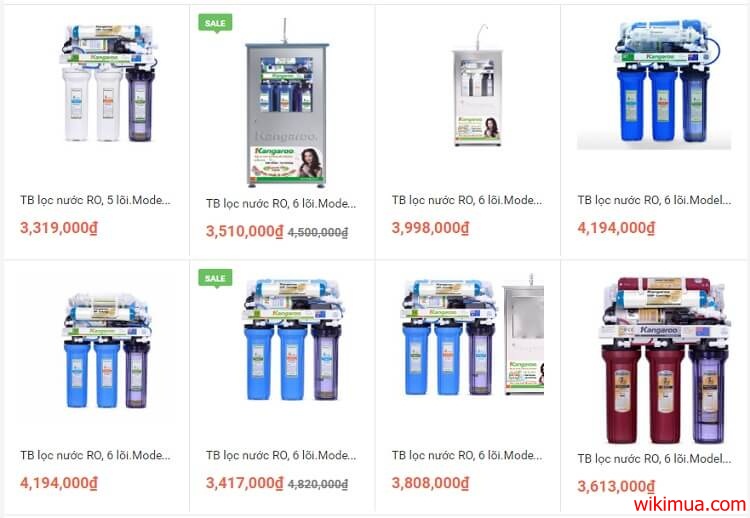This screenshot has width=750, height=518.
Task: Click the SALE badge on the 3,510,000đ product
Action: (215, 23)
